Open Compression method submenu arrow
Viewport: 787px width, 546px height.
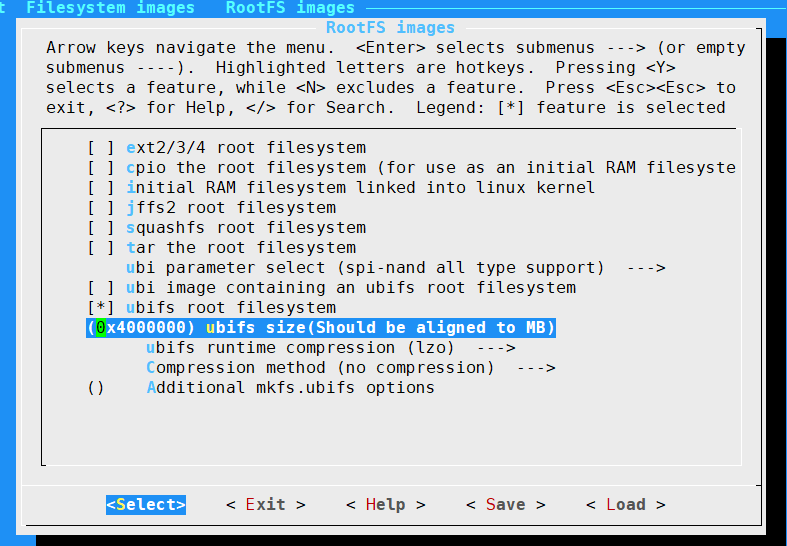[x=535, y=368]
